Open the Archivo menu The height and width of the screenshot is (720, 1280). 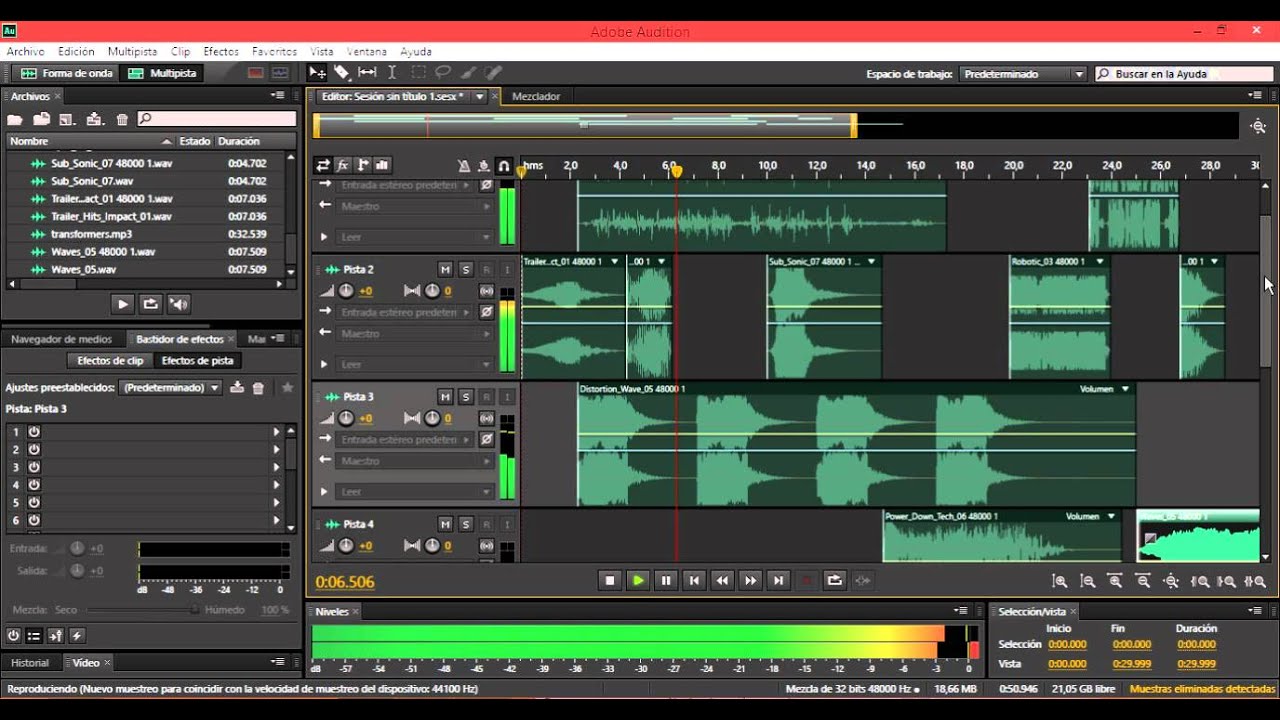25,51
